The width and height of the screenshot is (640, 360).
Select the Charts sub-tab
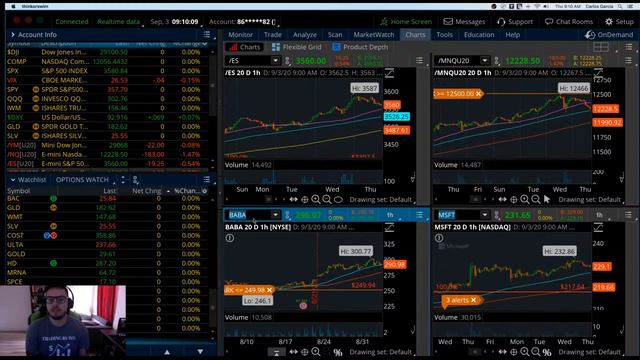[244, 47]
